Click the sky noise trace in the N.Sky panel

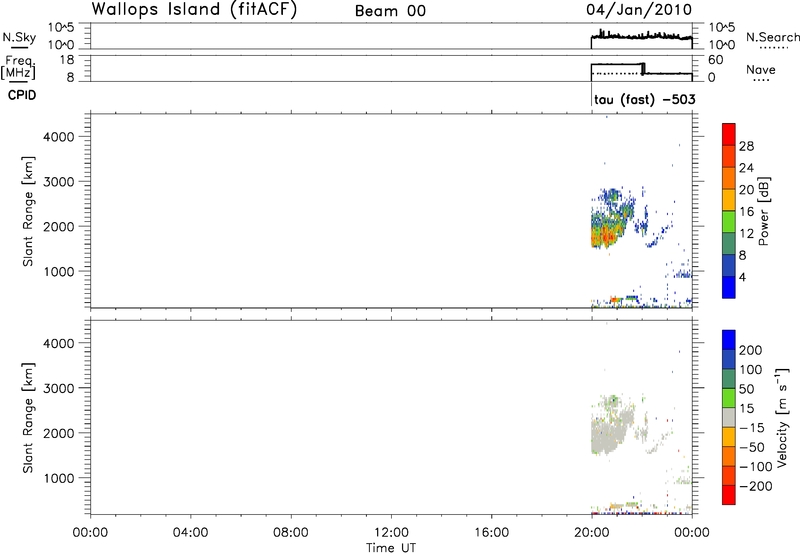[x=641, y=36]
